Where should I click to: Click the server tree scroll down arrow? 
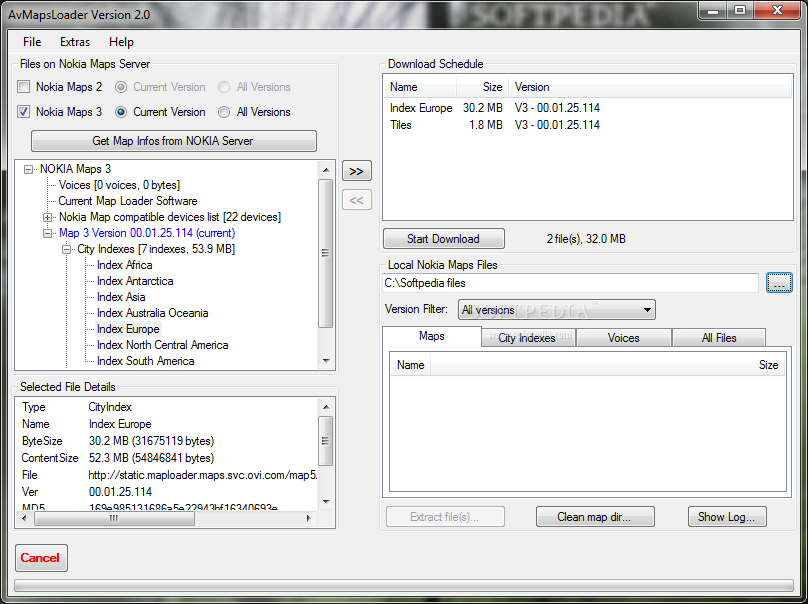[x=326, y=361]
